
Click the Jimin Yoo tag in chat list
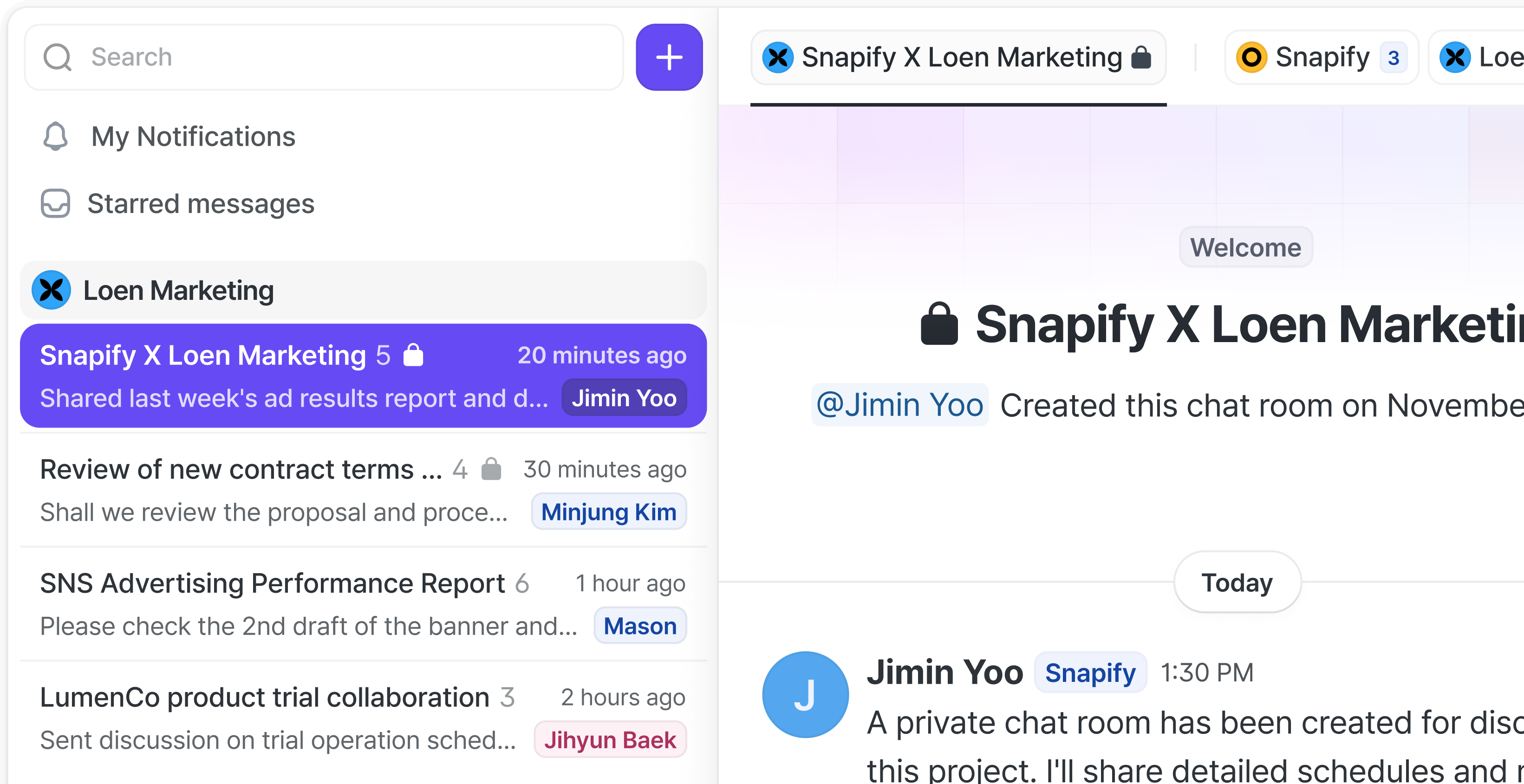(x=624, y=398)
